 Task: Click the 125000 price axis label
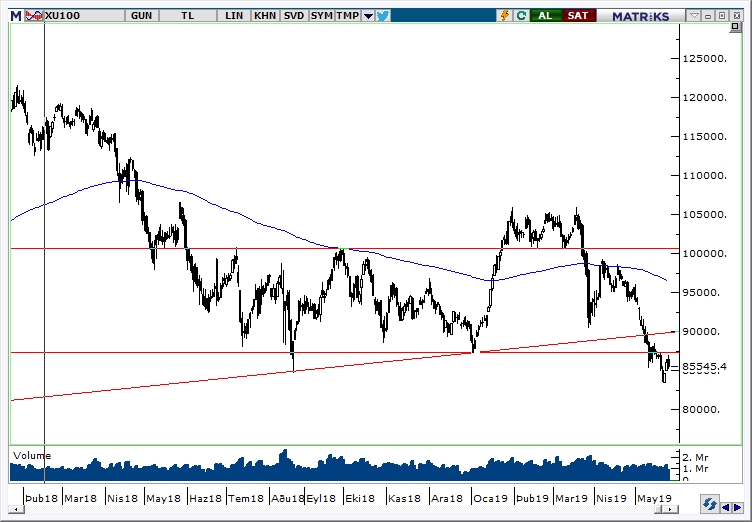click(x=705, y=59)
